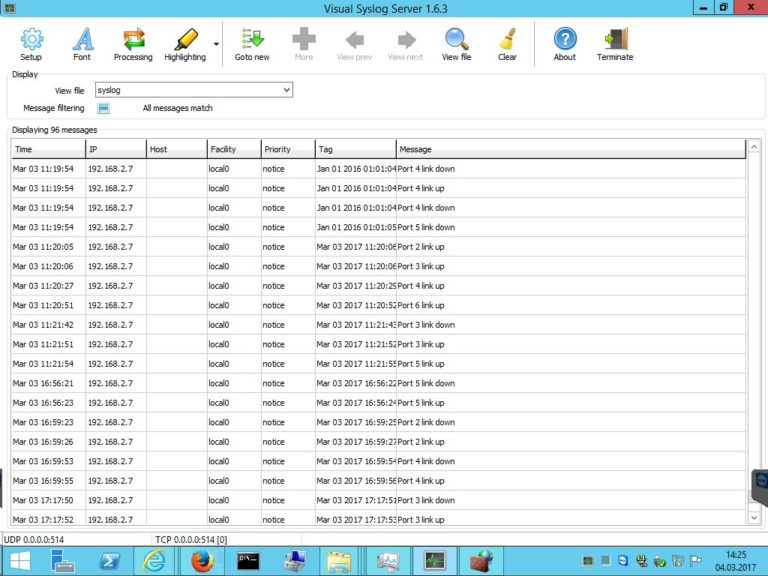Expand the Highlighting dropdown arrow
This screenshot has width=768, height=576.
click(x=216, y=44)
